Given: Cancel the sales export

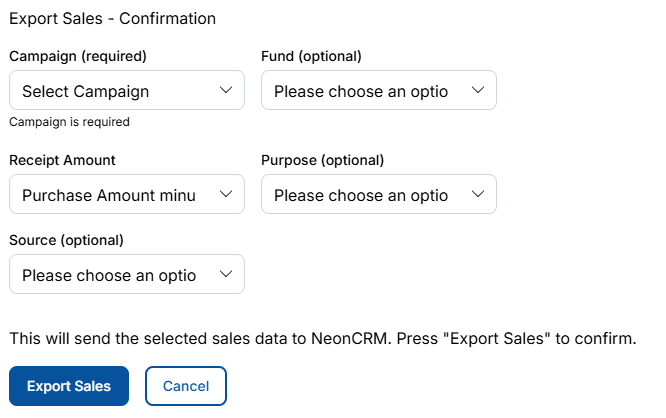Looking at the screenshot, I should click(x=186, y=386).
